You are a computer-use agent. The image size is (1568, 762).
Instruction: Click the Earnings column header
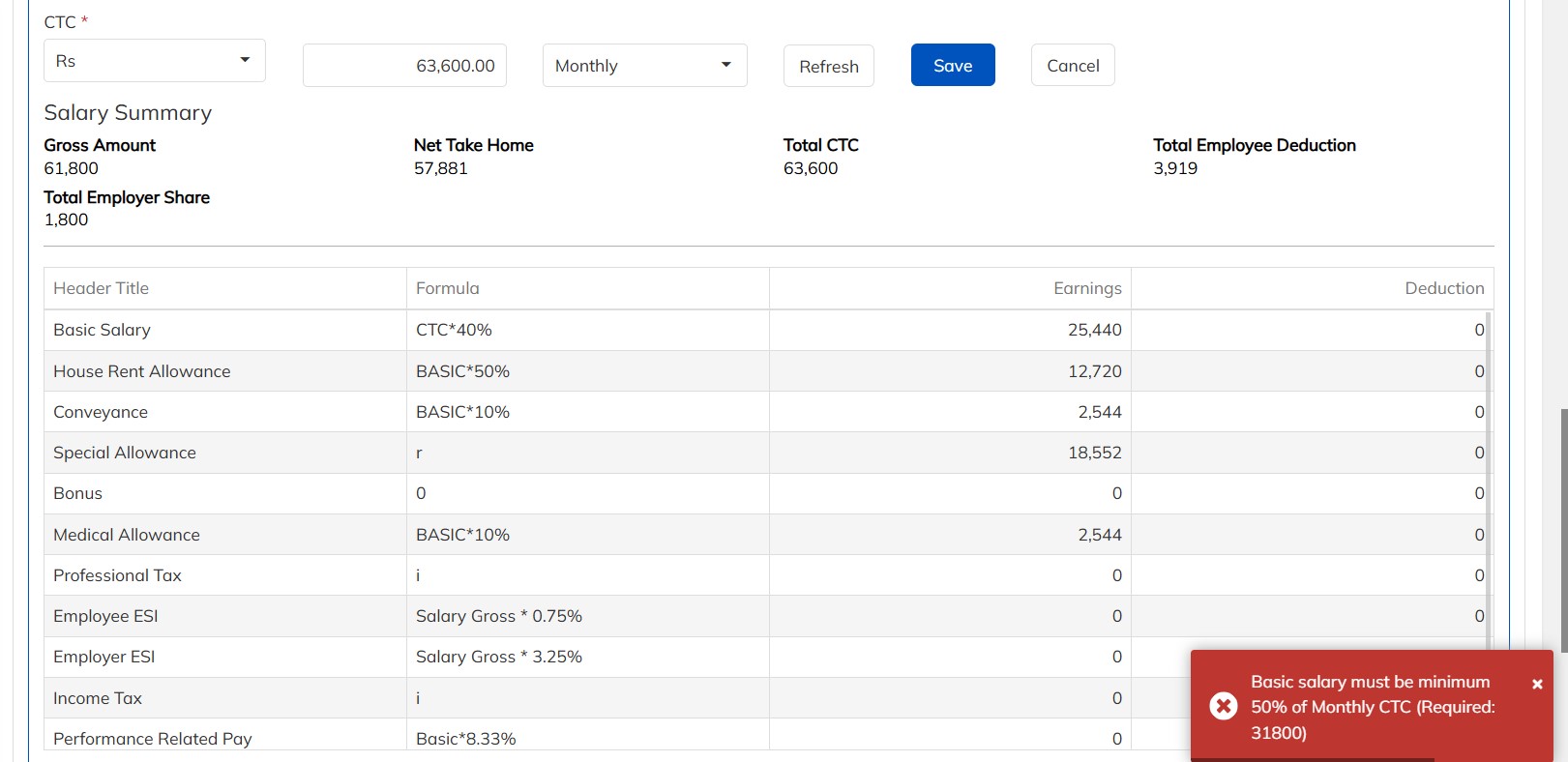coord(1087,288)
